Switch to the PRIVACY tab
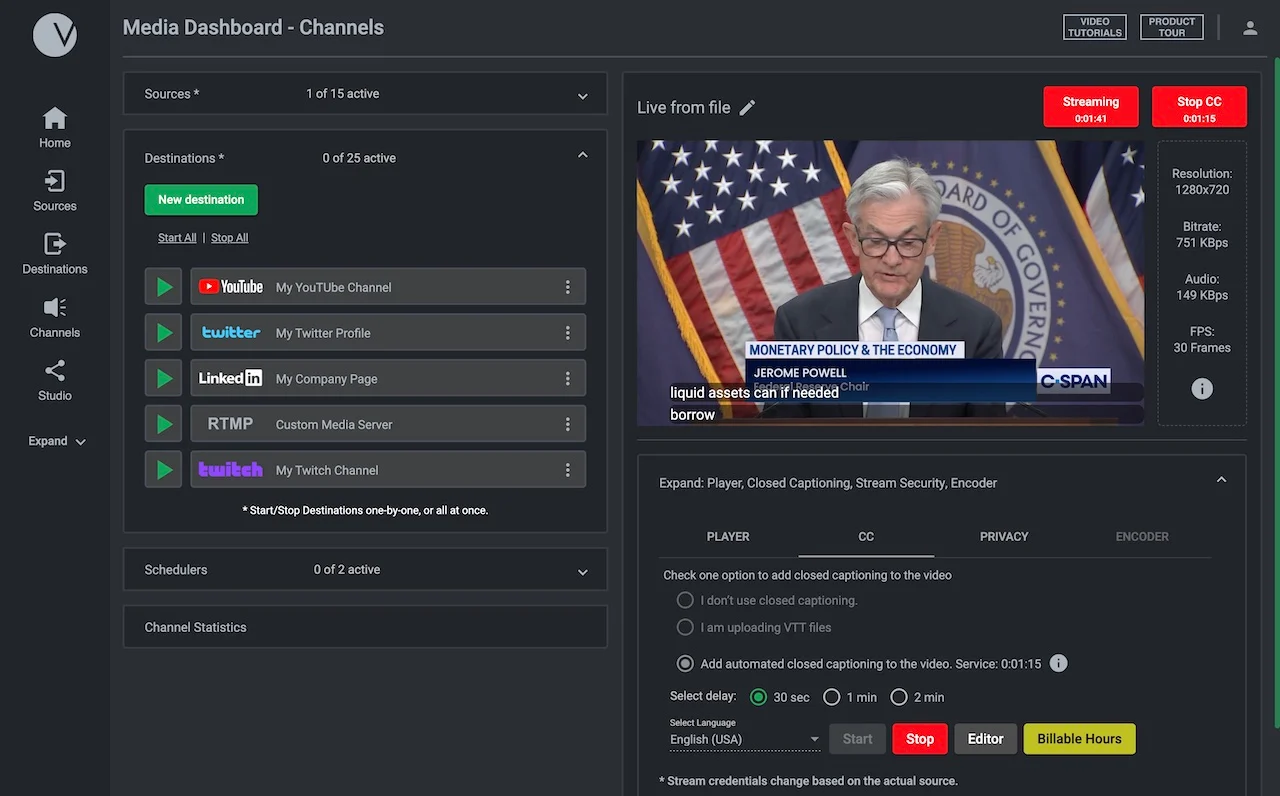1280x796 pixels. (x=1004, y=537)
